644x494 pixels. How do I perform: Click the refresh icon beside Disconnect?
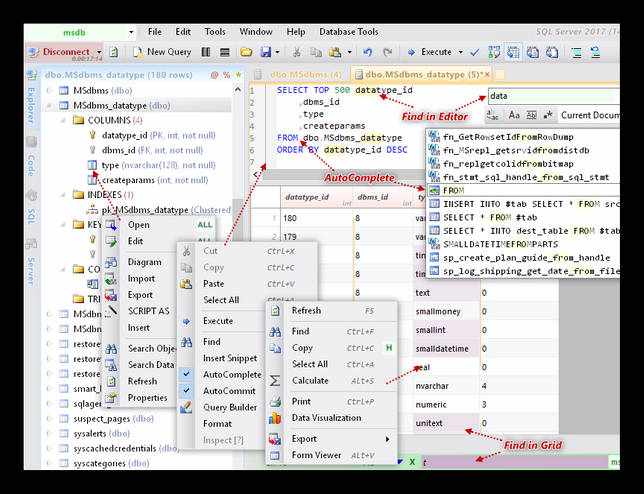coord(113,52)
